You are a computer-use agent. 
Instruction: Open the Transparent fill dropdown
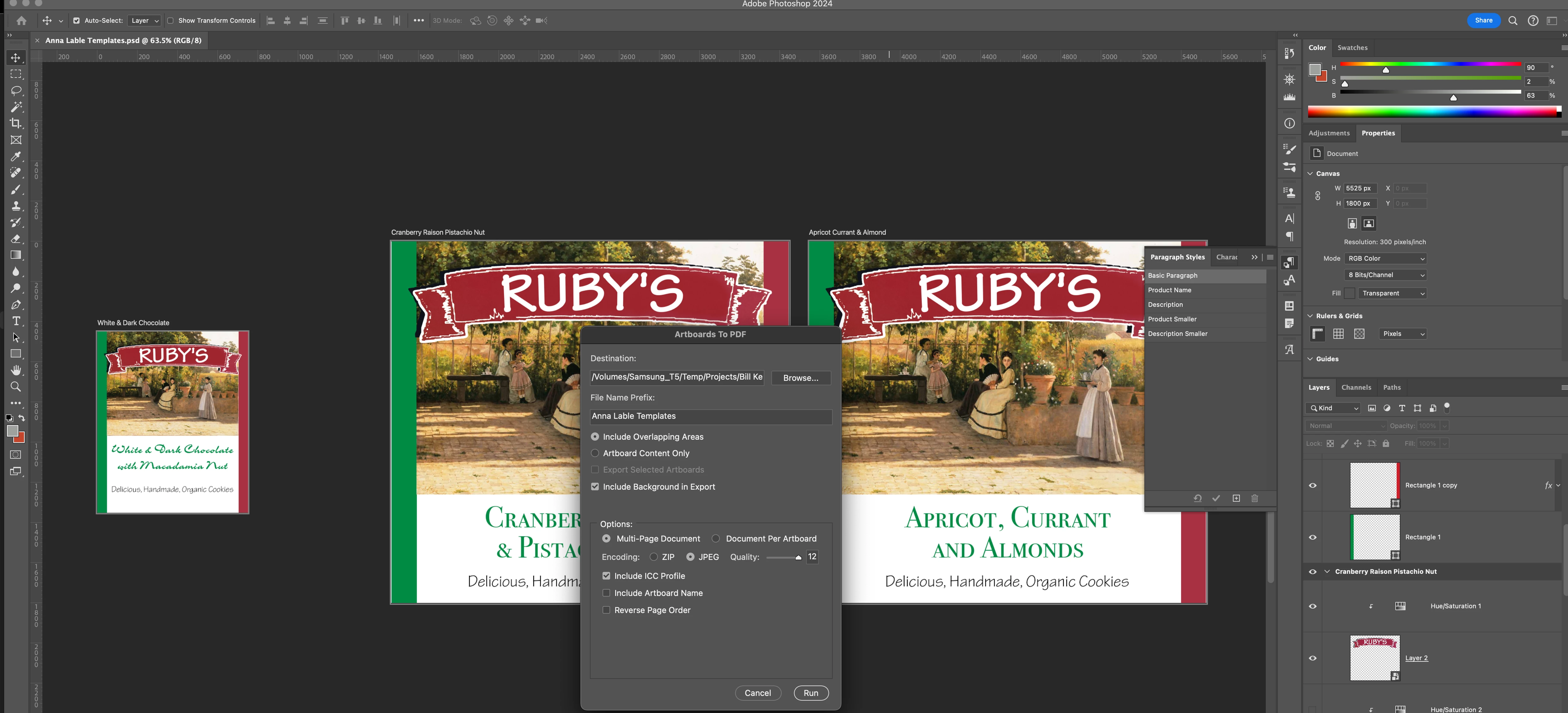1392,294
